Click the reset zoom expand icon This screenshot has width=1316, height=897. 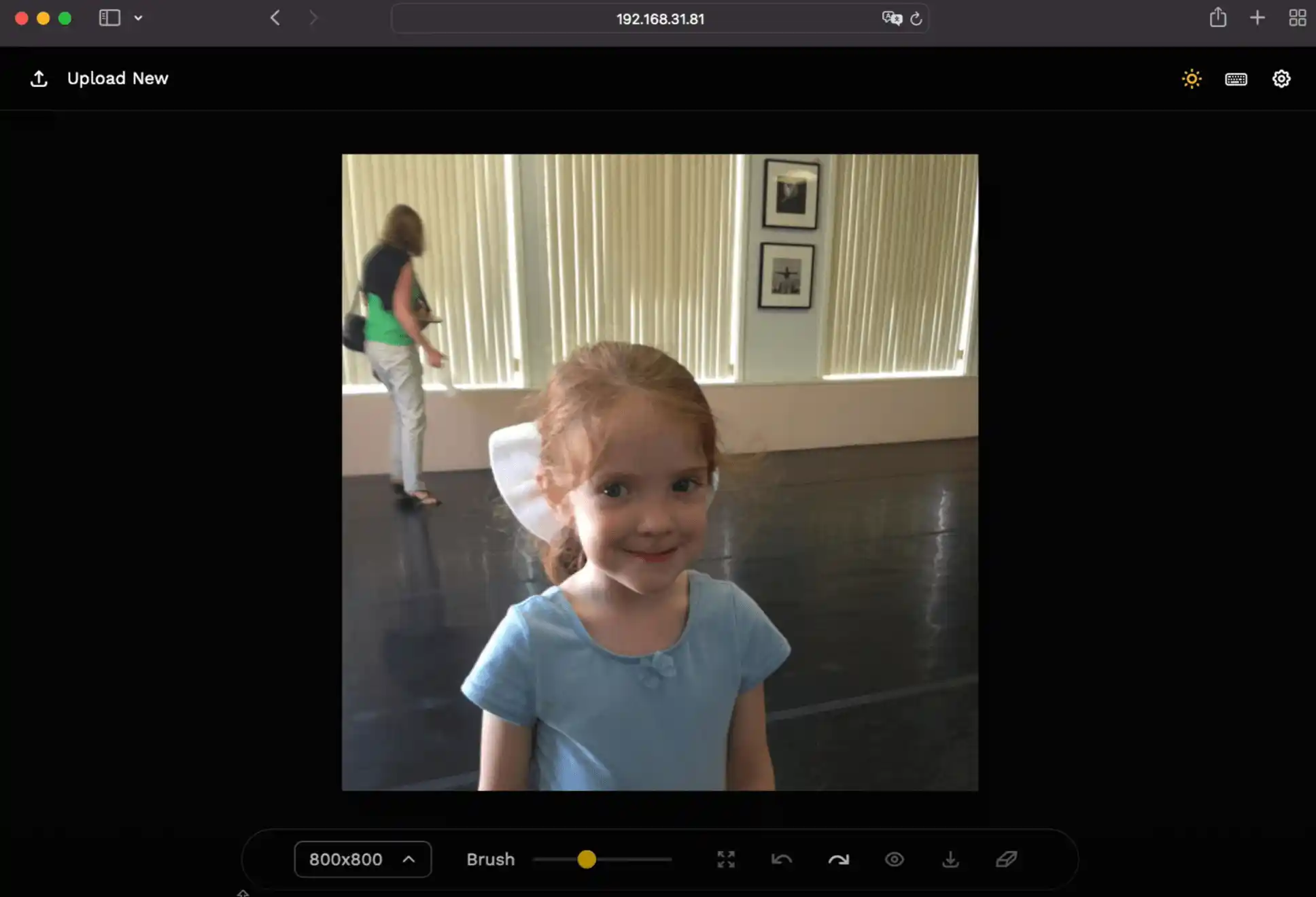pos(726,859)
